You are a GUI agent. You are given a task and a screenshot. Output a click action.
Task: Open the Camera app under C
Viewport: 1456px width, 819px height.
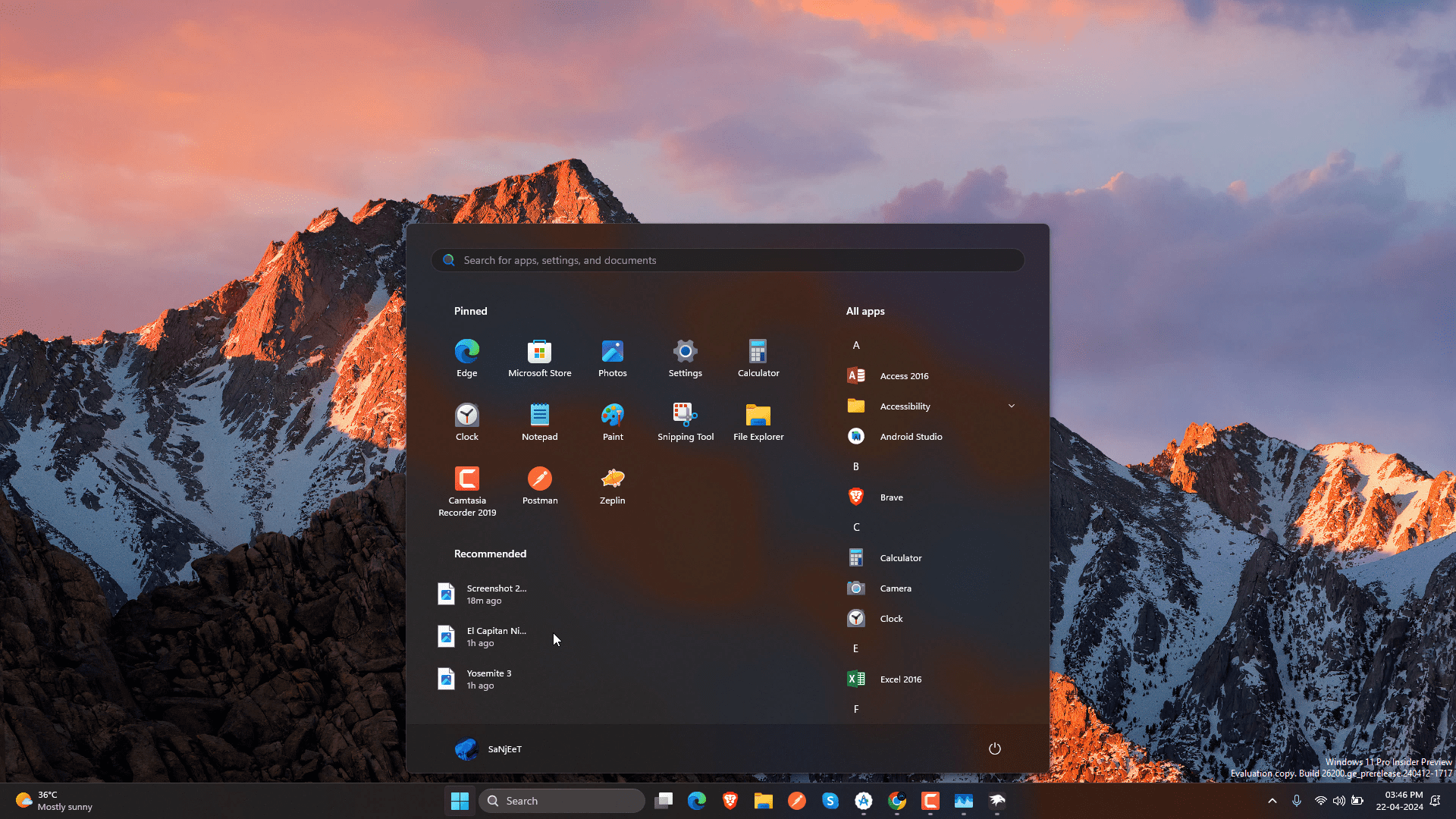(x=896, y=588)
